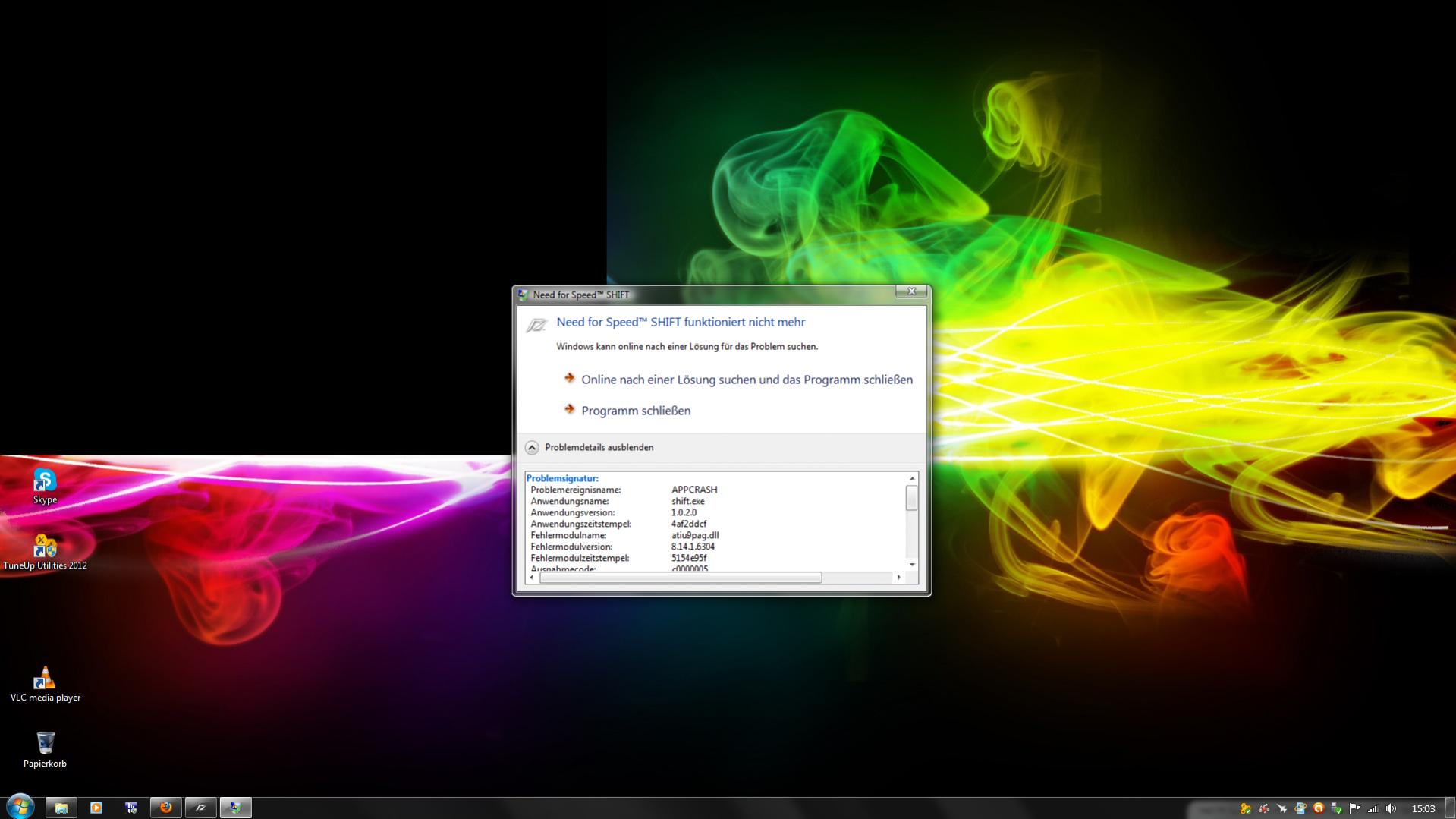Click the orange circular tray icon
Viewport: 1456px width, 819px height.
1318,808
